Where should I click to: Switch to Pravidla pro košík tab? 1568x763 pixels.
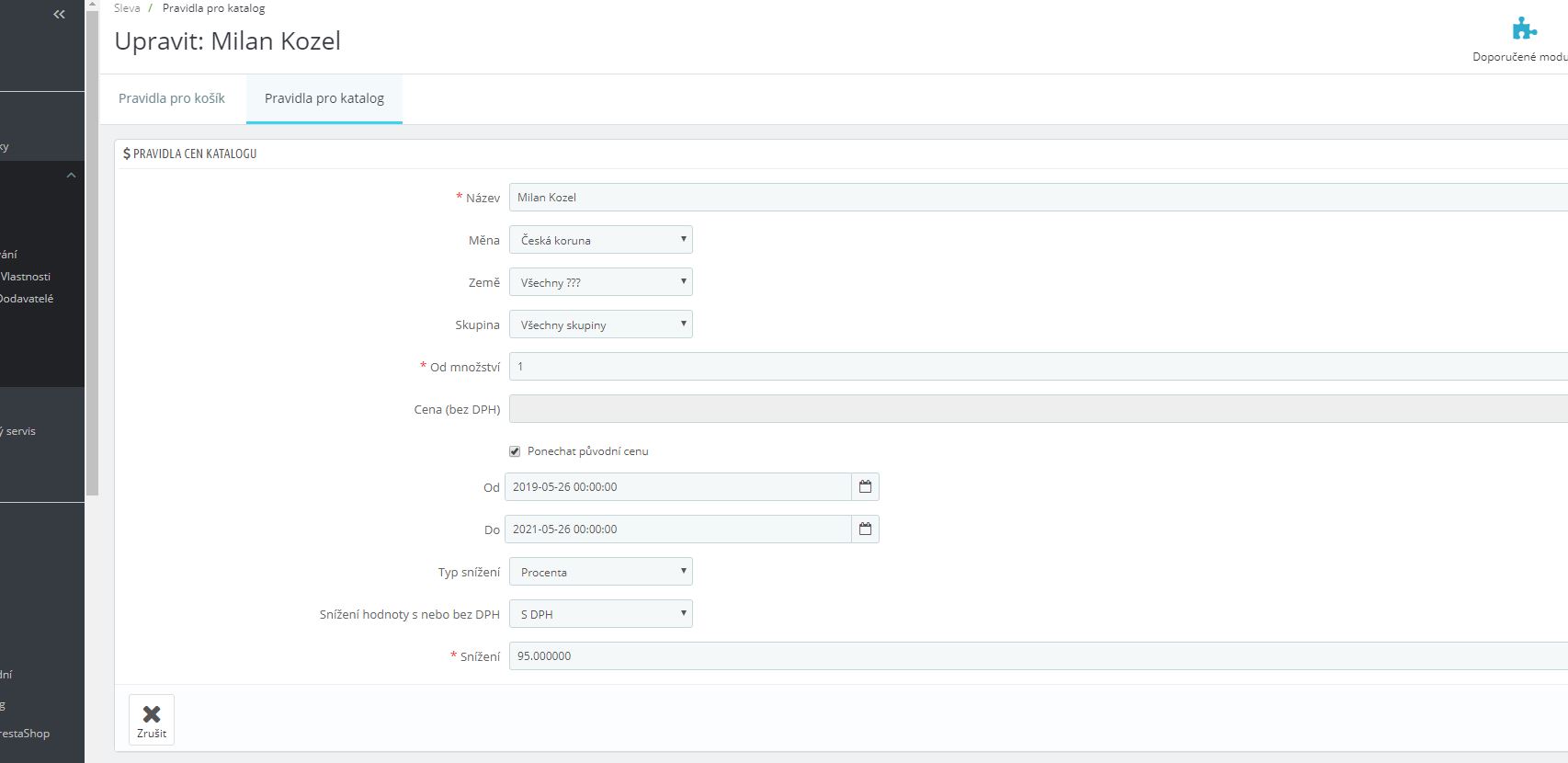[172, 98]
